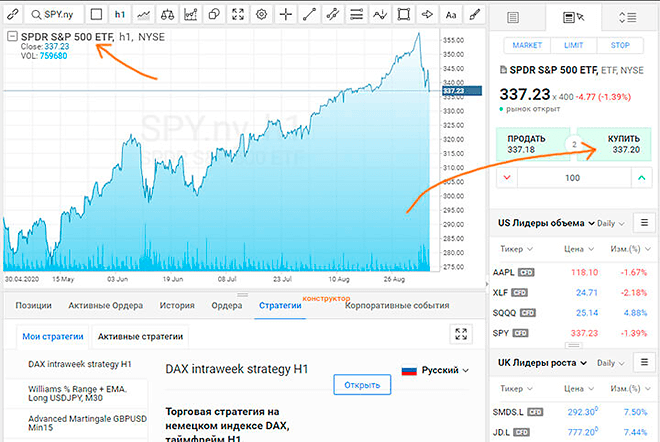Click the overlapping shapes icon
Screen dimensions: 660x442
point(214,15)
